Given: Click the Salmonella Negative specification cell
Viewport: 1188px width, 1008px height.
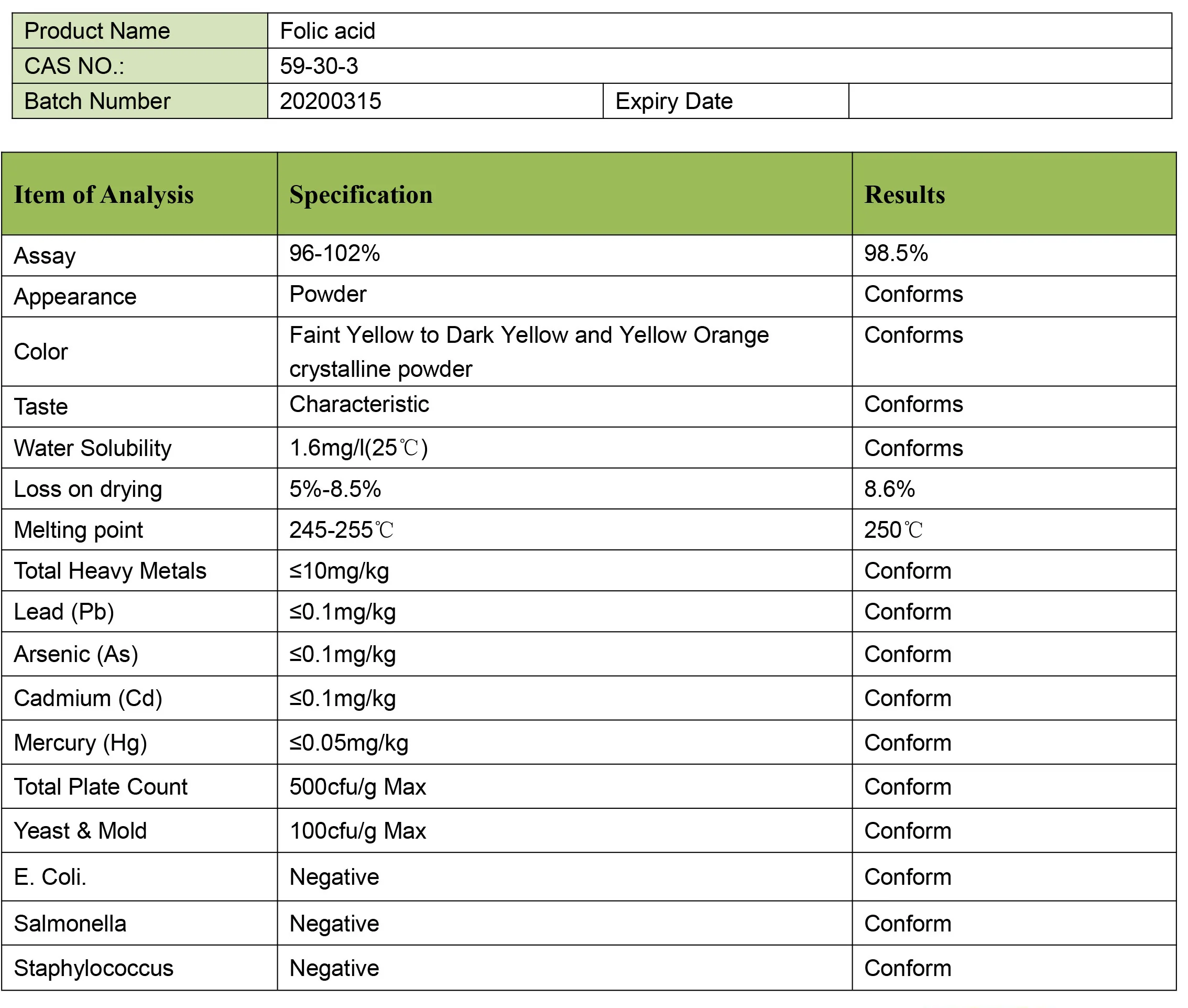Looking at the screenshot, I should click(x=334, y=924).
